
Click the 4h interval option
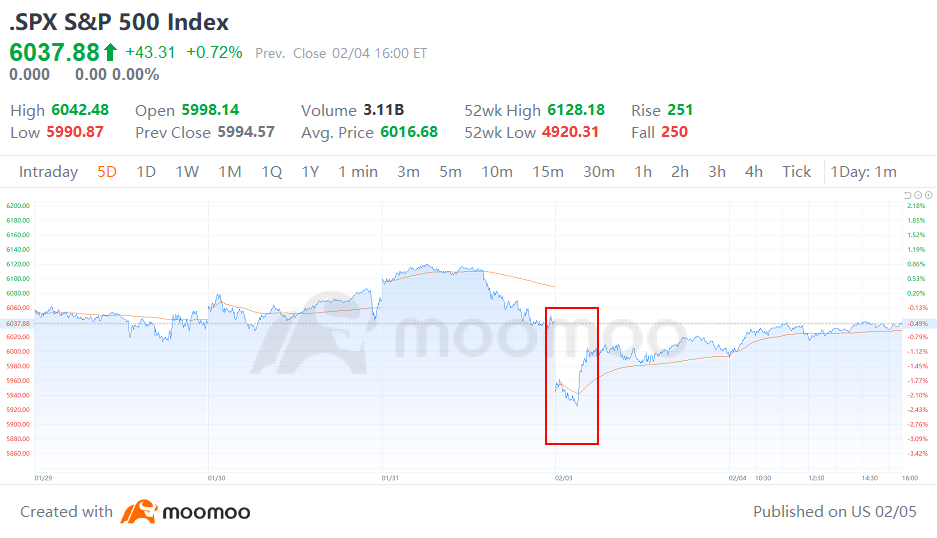point(754,172)
